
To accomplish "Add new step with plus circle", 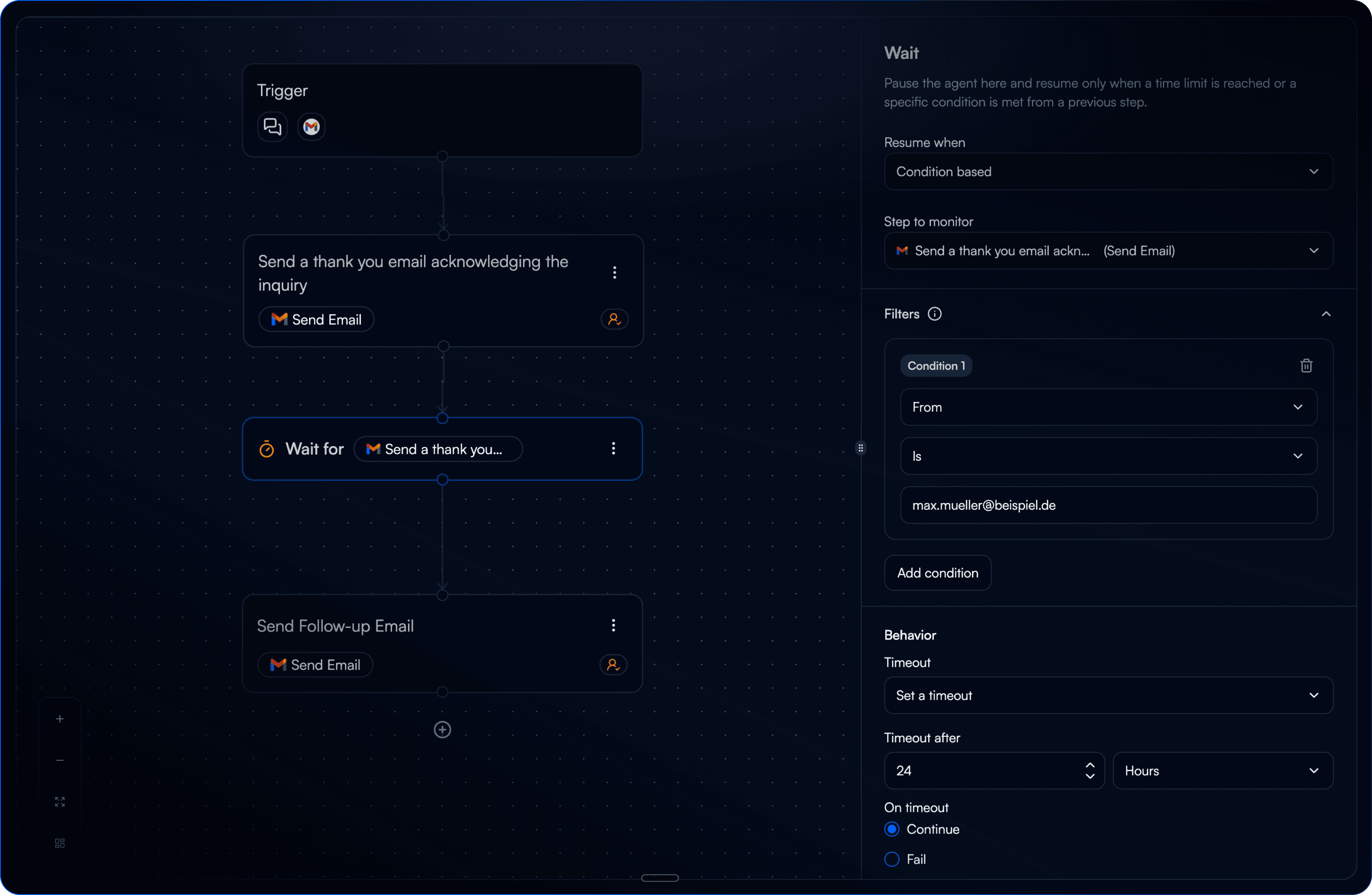I will 442,730.
